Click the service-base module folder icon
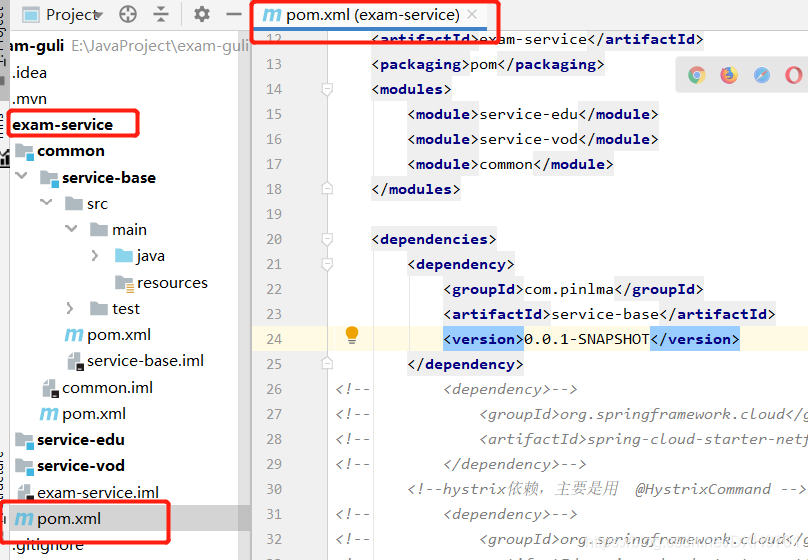Image resolution: width=808 pixels, height=560 pixels. [x=49, y=178]
